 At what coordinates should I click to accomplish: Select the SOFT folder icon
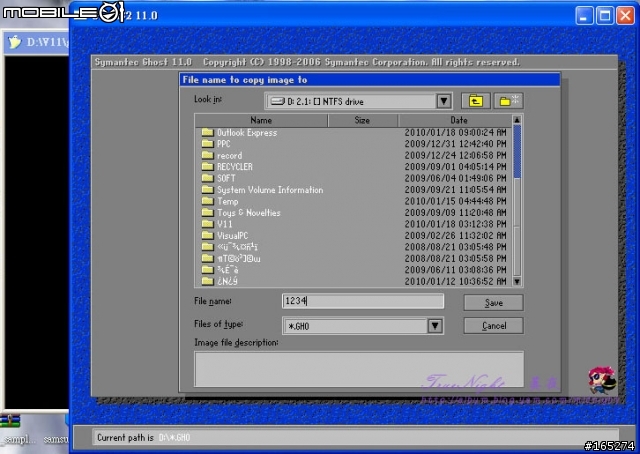pos(207,178)
